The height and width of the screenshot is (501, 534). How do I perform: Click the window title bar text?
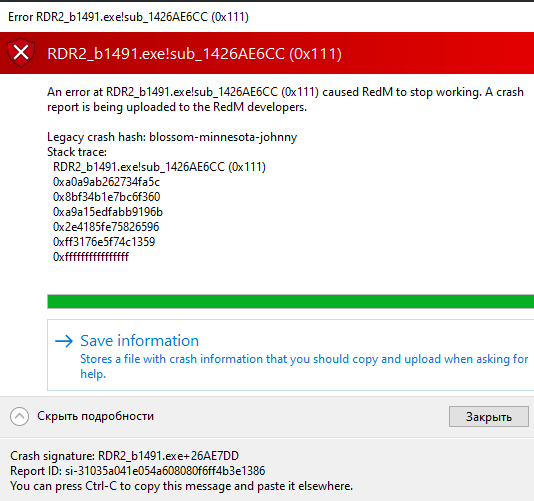(128, 17)
